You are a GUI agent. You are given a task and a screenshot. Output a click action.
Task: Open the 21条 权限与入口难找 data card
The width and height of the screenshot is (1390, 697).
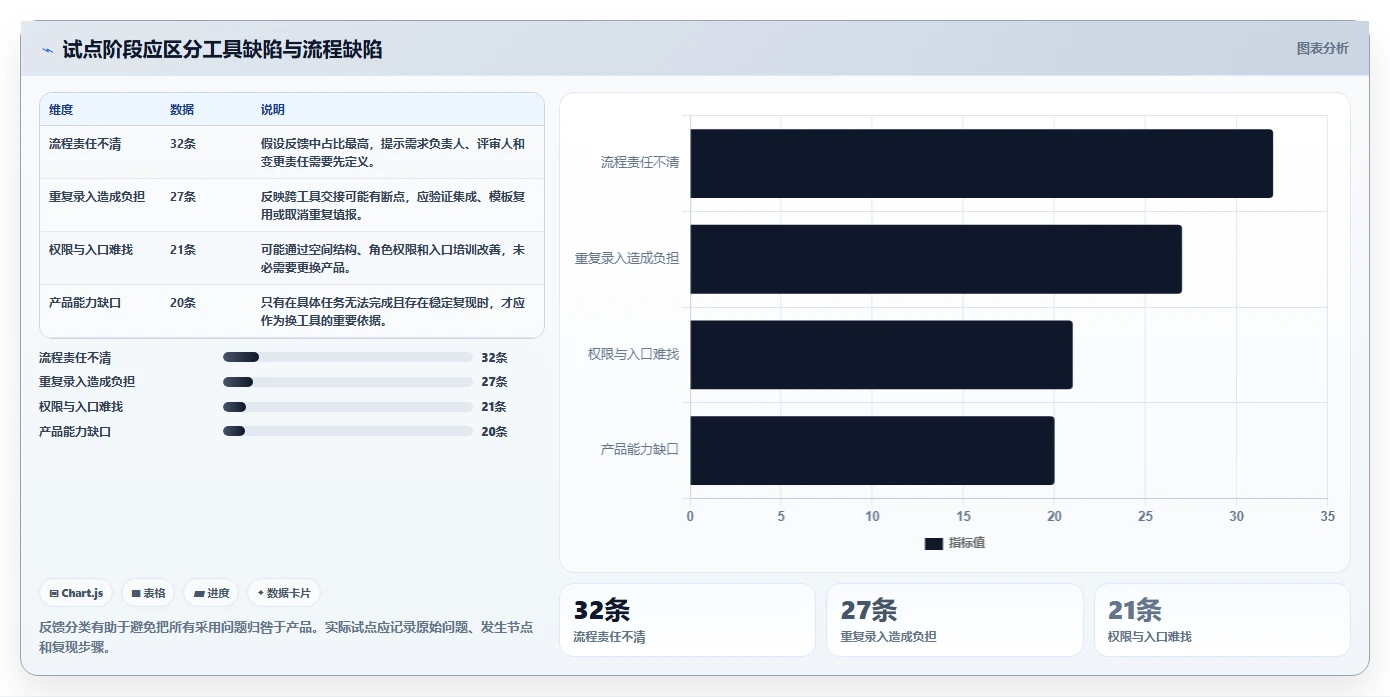(1222, 620)
